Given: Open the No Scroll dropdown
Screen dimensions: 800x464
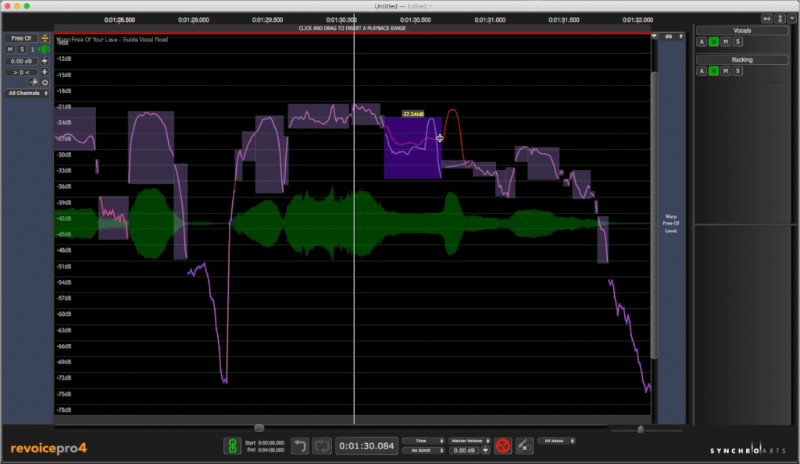Looking at the screenshot, I should (x=423, y=450).
